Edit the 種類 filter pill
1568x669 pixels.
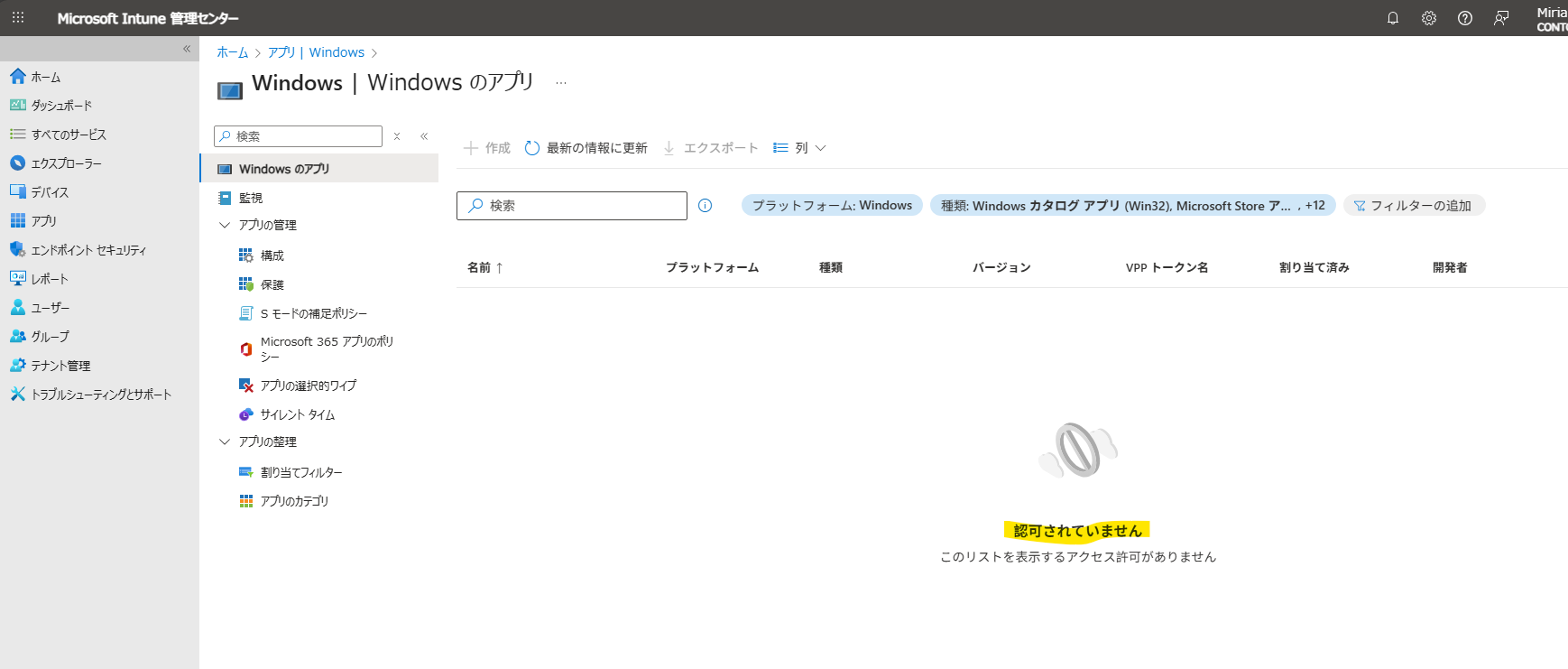(x=1132, y=206)
